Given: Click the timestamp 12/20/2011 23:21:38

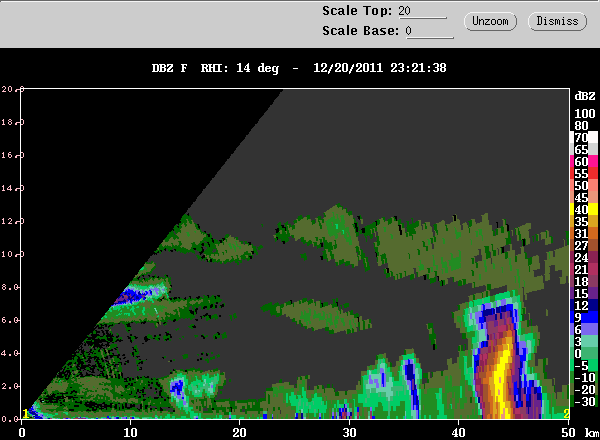Looking at the screenshot, I should [x=380, y=68].
